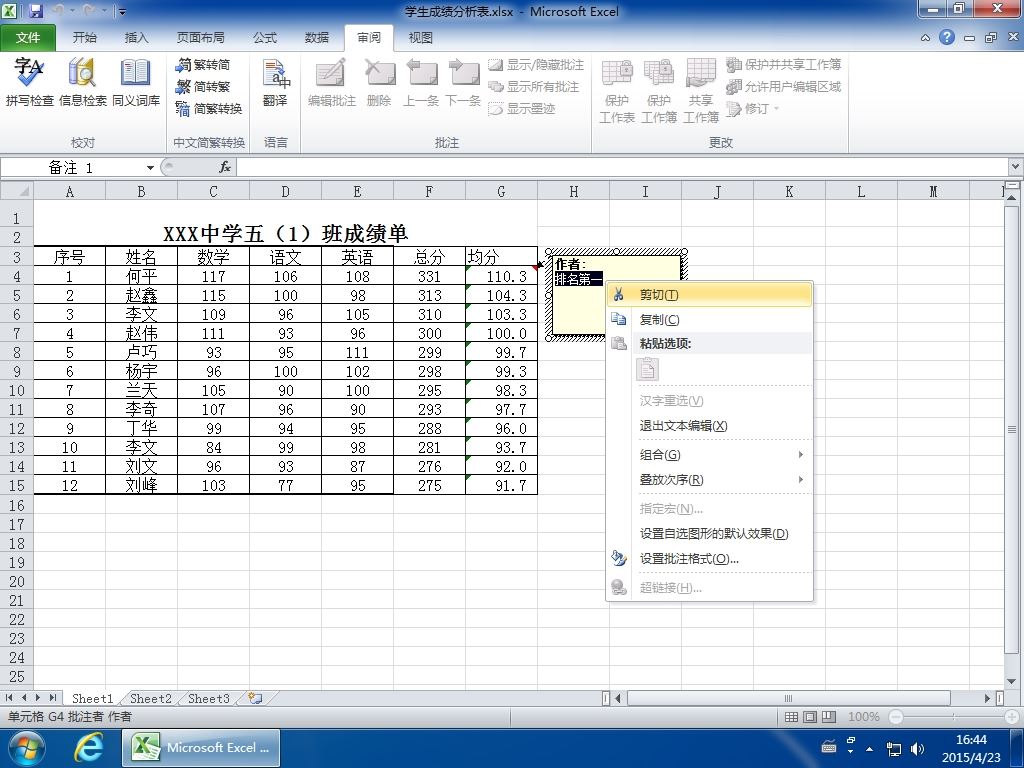Convert text with 简转繁
Screen dimensions: 1024x768
tap(203, 86)
